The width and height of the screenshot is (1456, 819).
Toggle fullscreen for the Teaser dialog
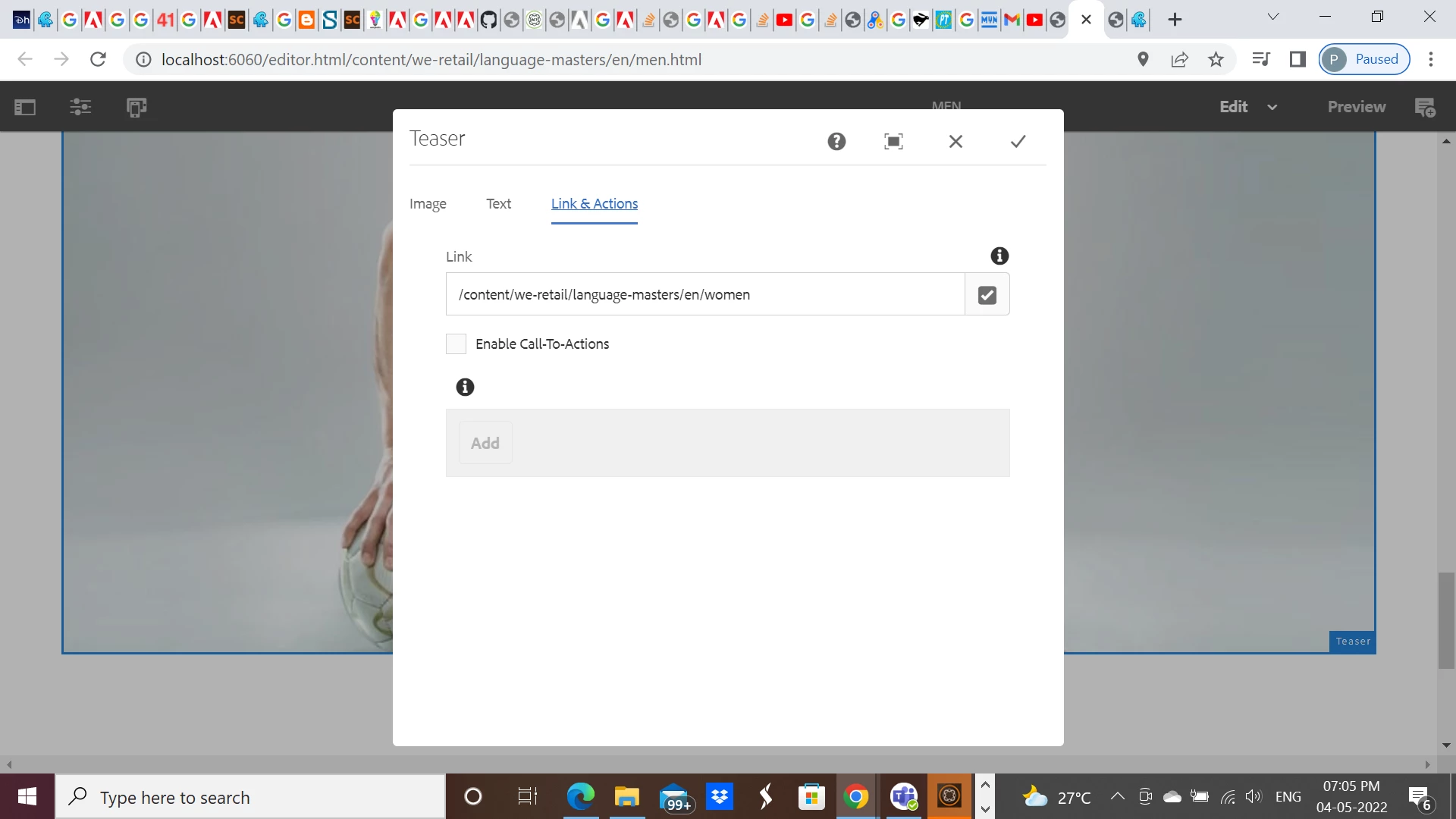[893, 141]
